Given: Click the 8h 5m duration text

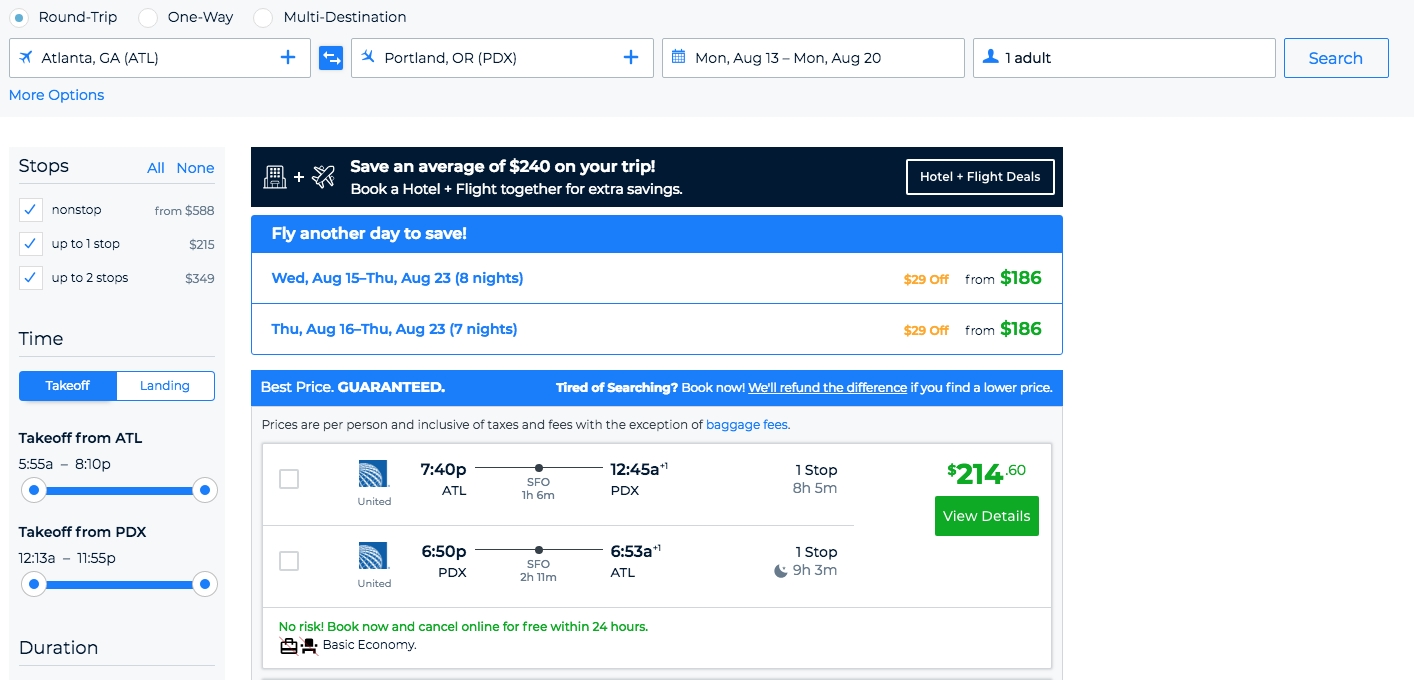Looking at the screenshot, I should pyautogui.click(x=815, y=488).
